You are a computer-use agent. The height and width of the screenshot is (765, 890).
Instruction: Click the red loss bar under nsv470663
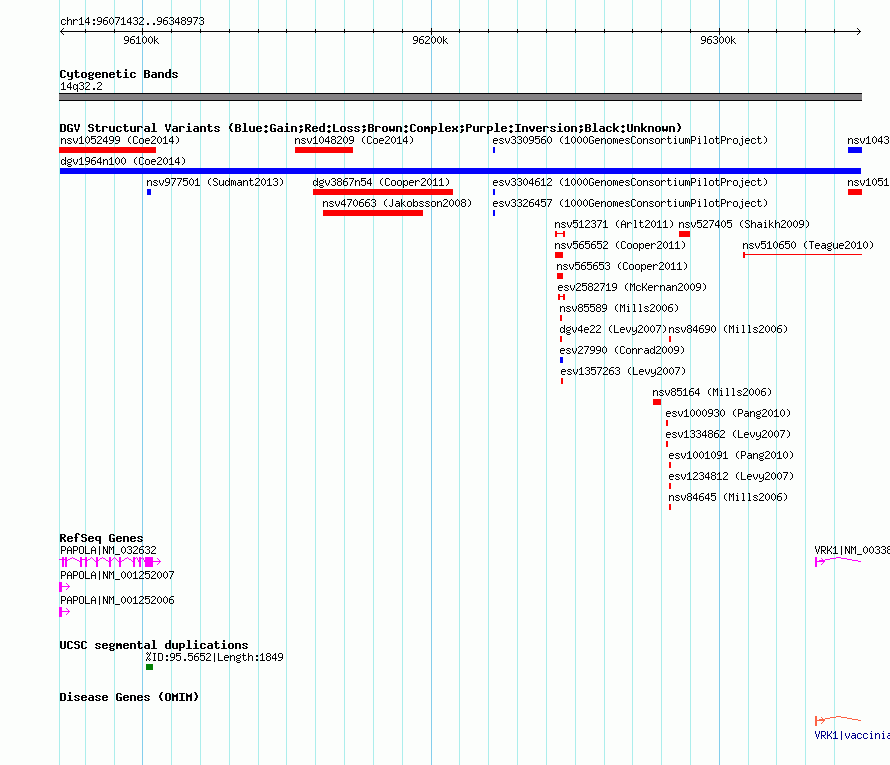point(373,213)
